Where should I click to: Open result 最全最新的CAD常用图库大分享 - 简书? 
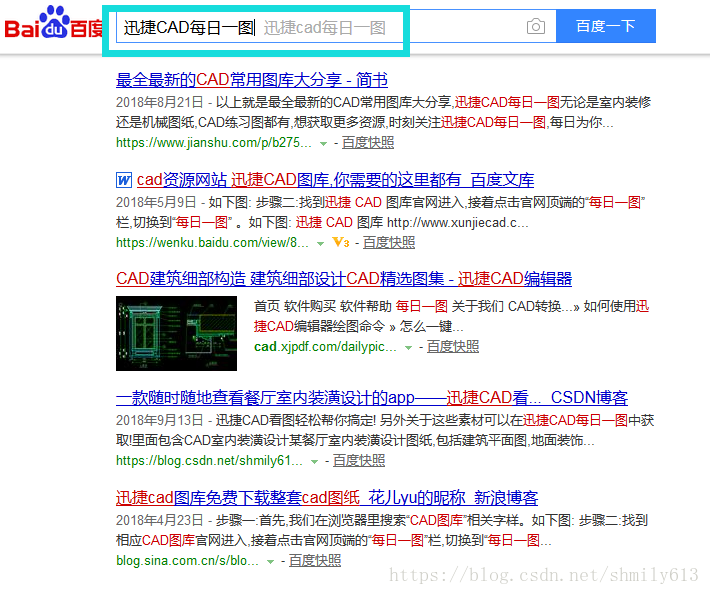pyautogui.click(x=252, y=80)
